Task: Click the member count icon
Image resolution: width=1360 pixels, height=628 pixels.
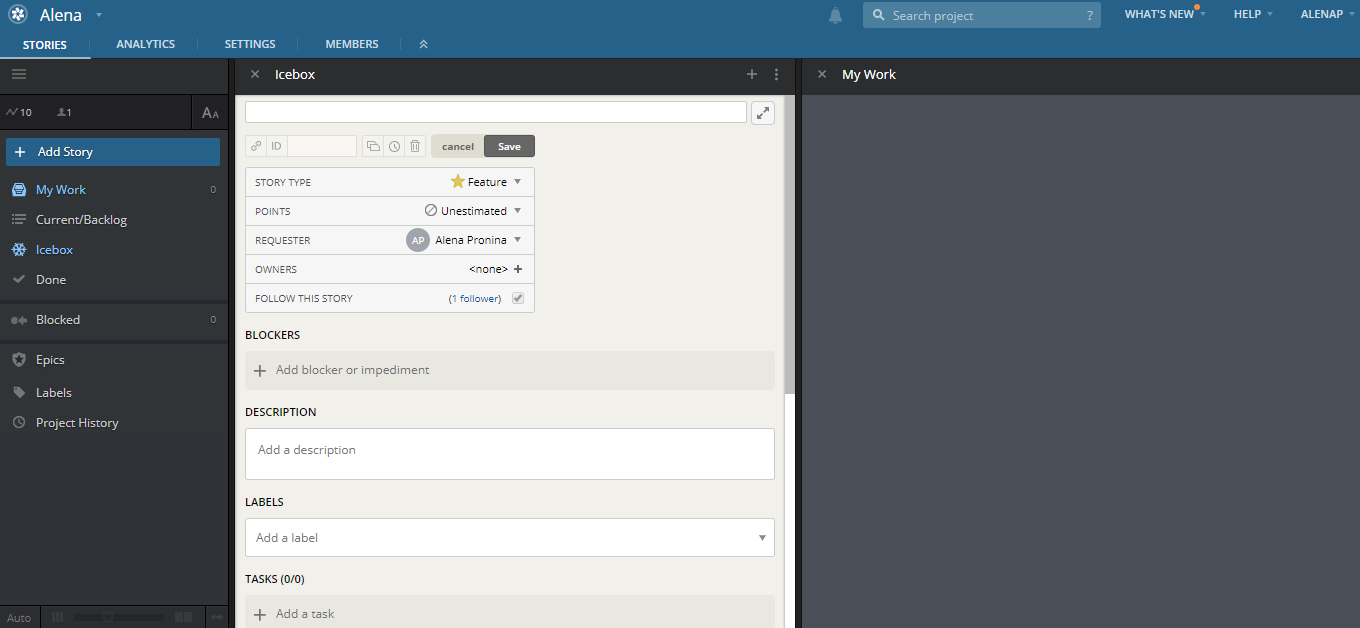Action: coord(64,112)
